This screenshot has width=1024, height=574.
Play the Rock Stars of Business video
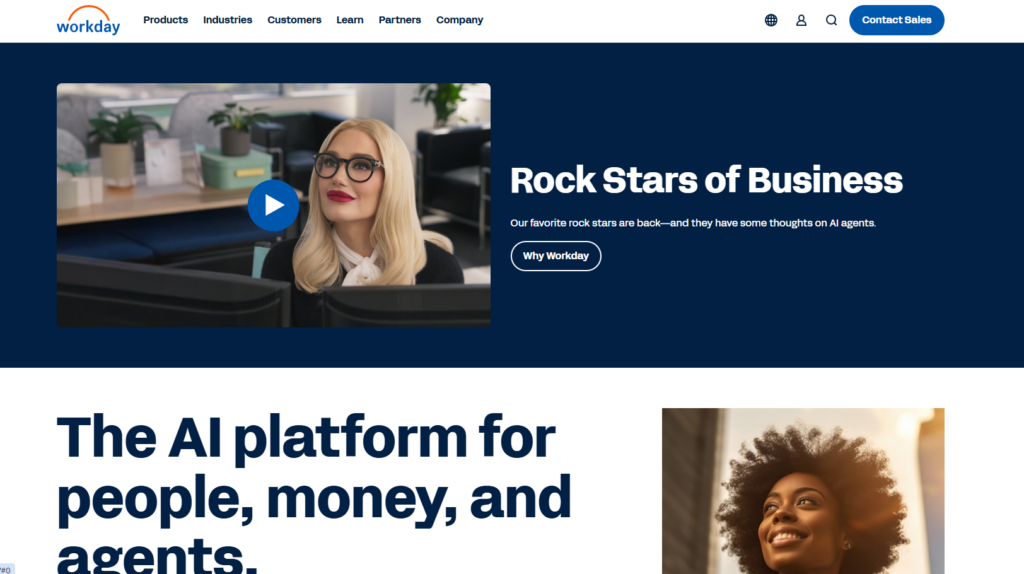(x=273, y=206)
